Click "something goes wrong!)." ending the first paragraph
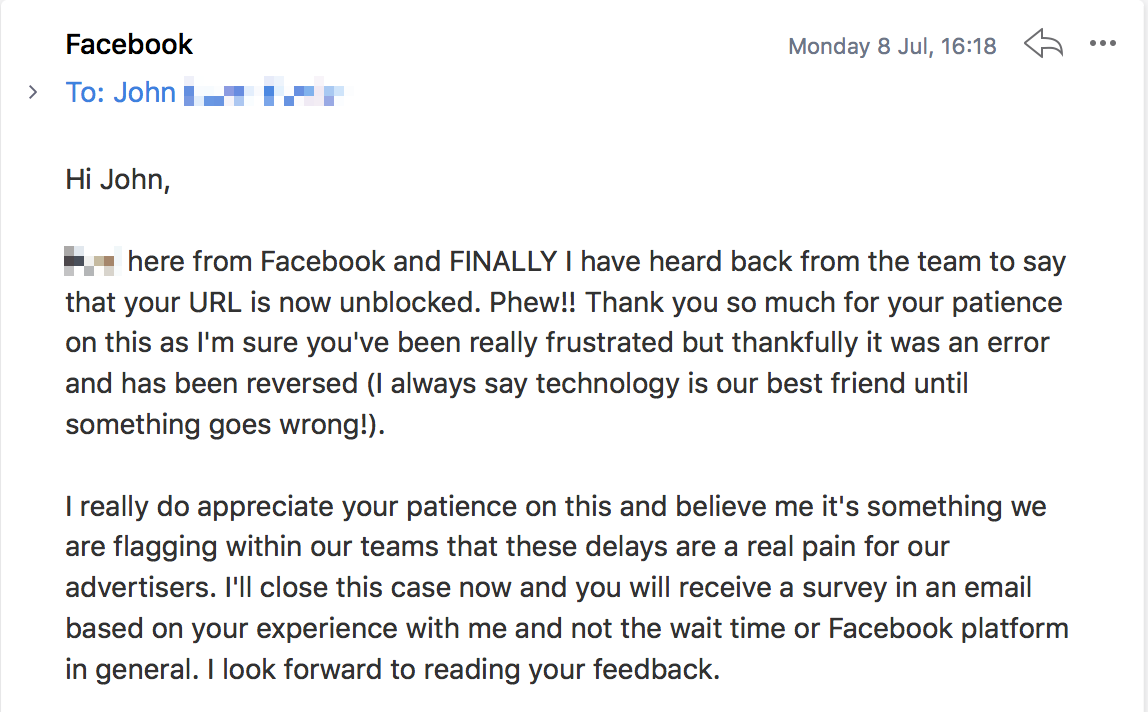The image size is (1148, 712). (225, 425)
